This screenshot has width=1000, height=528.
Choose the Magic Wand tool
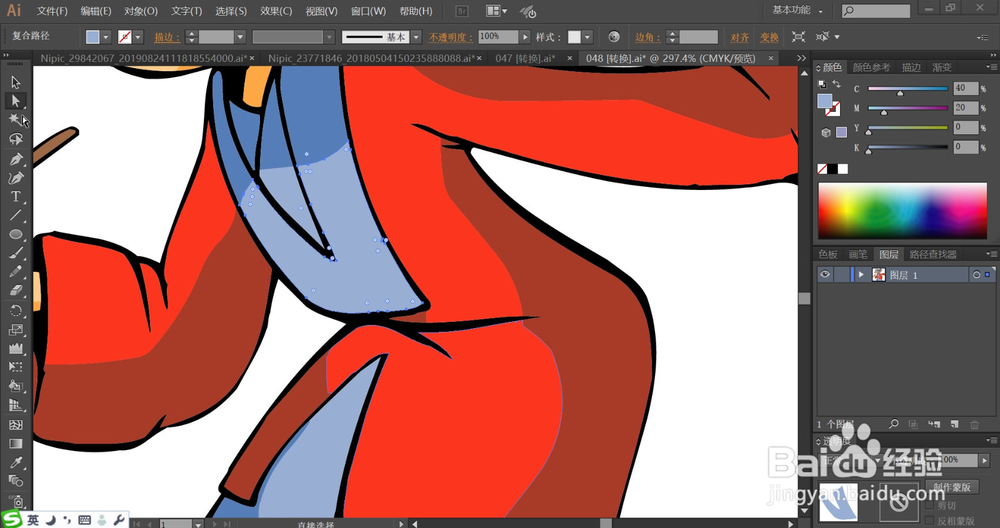pos(16,119)
